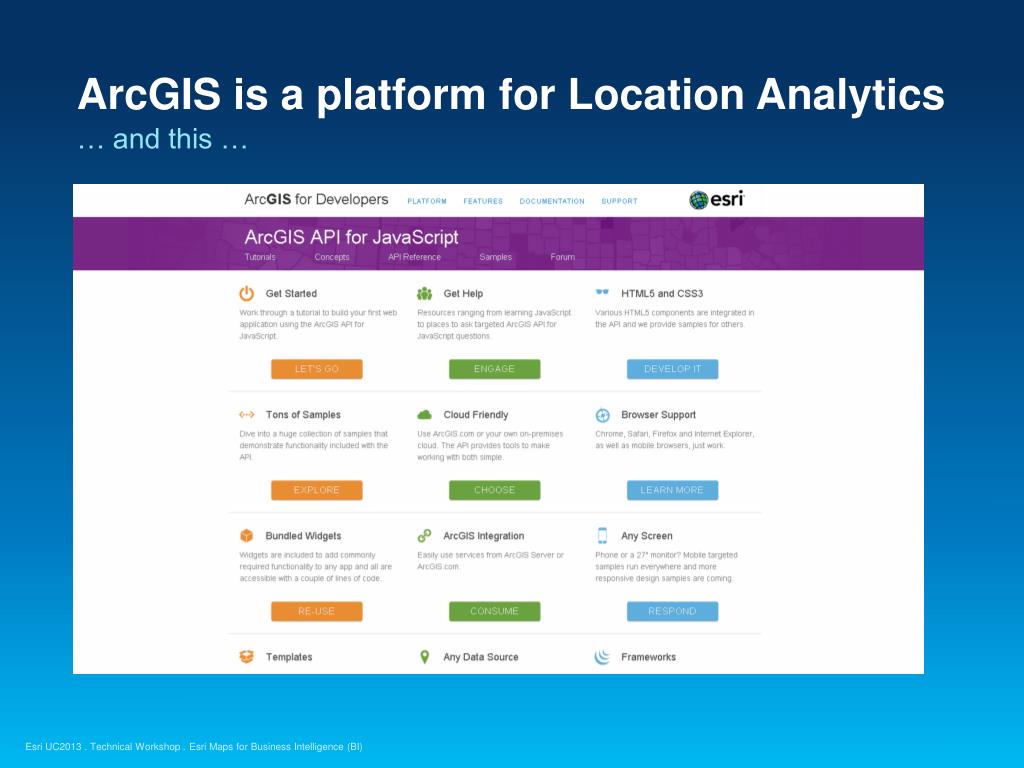The height and width of the screenshot is (768, 1024).
Task: Click the Bundled Widgets box icon
Action: (x=246, y=536)
